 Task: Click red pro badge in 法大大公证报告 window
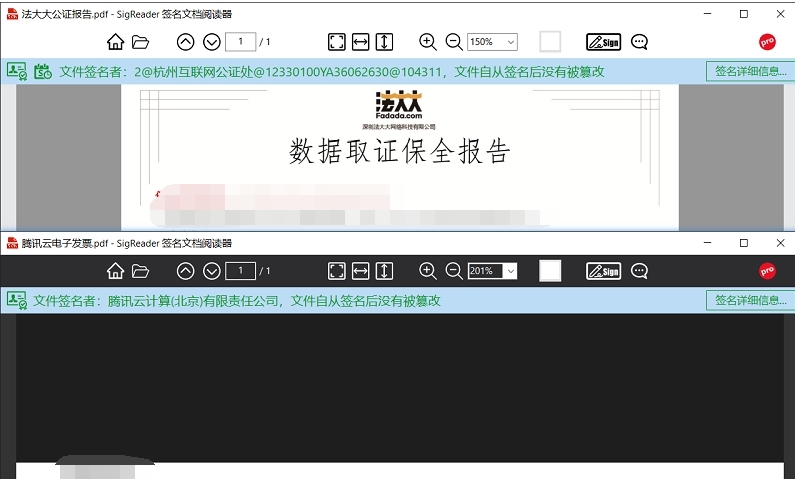click(767, 42)
